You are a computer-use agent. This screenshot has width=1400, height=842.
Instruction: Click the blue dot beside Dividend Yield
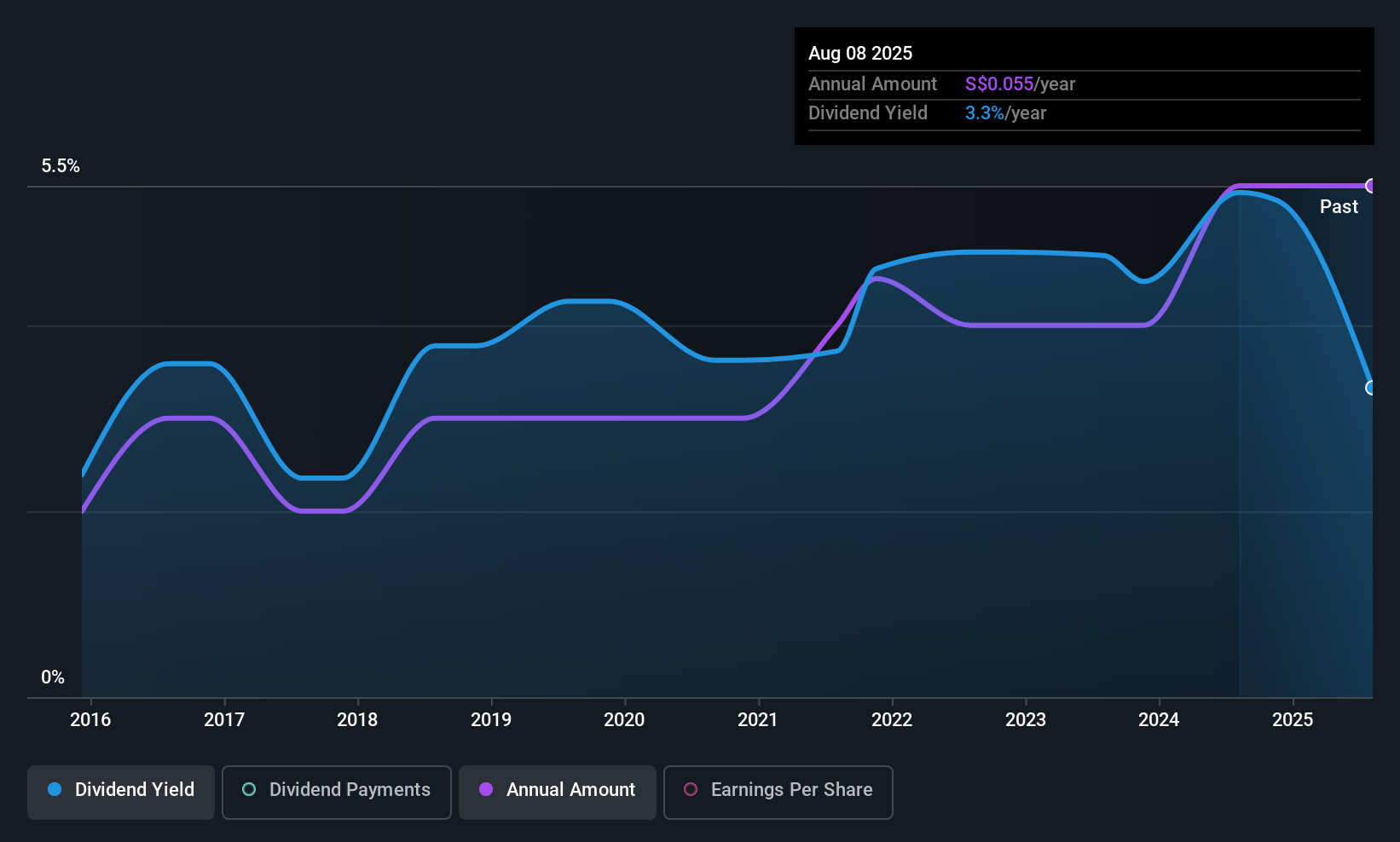(x=55, y=790)
